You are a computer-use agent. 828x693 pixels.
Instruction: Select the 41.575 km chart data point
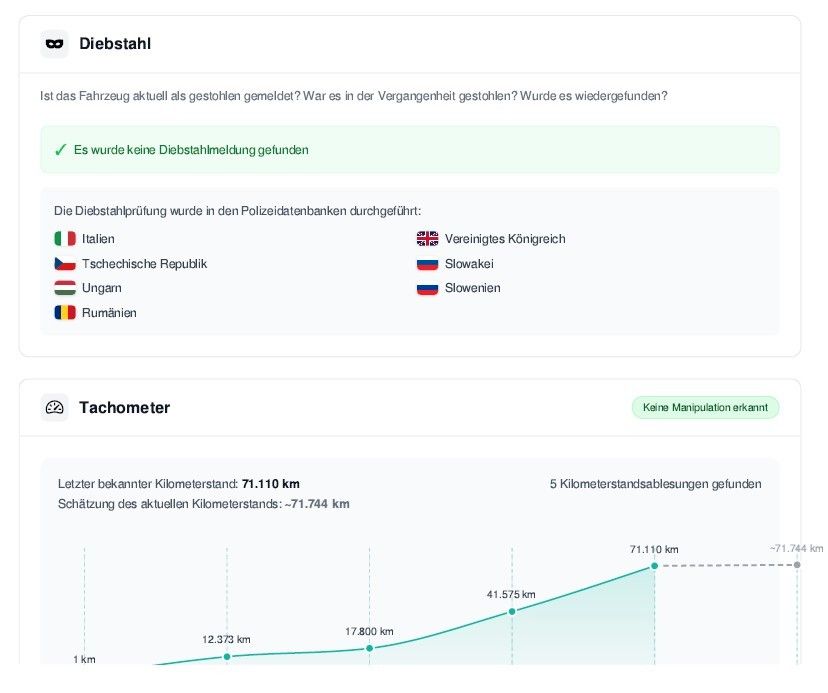point(512,612)
